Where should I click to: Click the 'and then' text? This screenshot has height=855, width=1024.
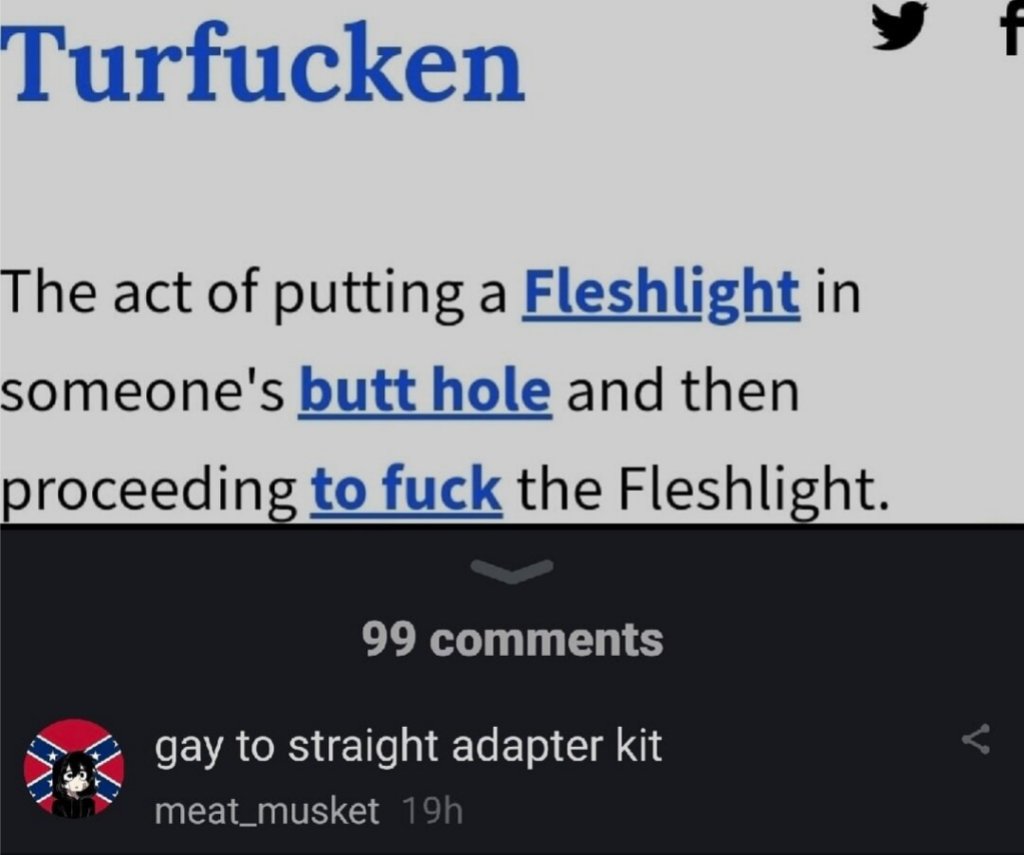[x=682, y=393]
